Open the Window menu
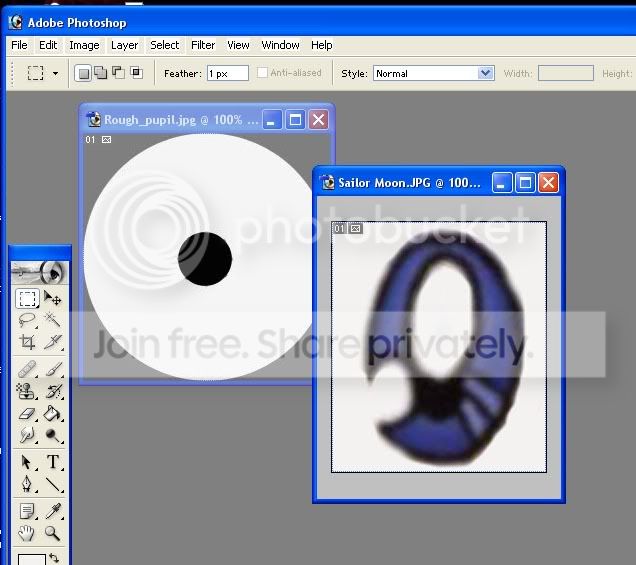 (x=280, y=45)
